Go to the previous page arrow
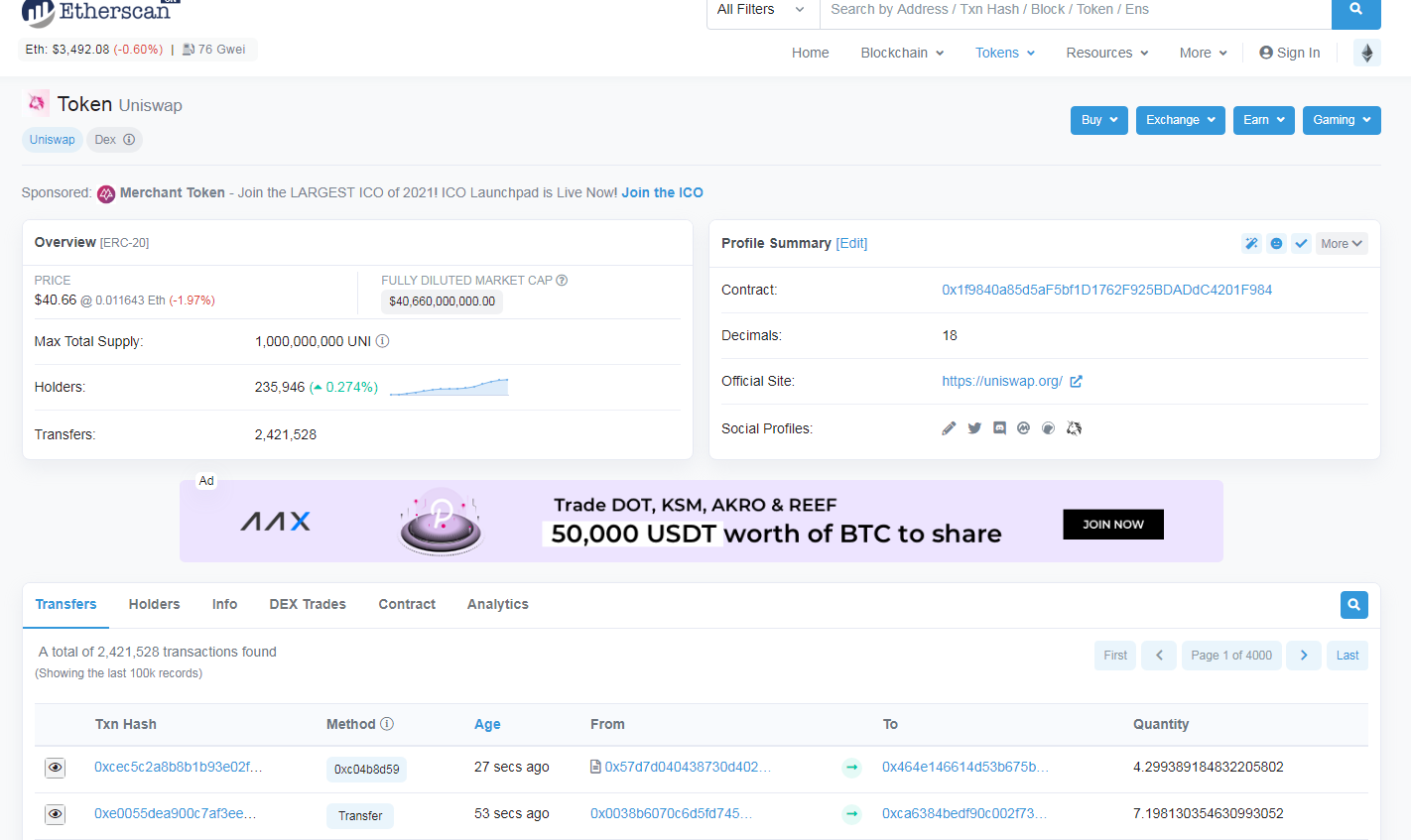This screenshot has width=1411, height=840. coord(1159,656)
